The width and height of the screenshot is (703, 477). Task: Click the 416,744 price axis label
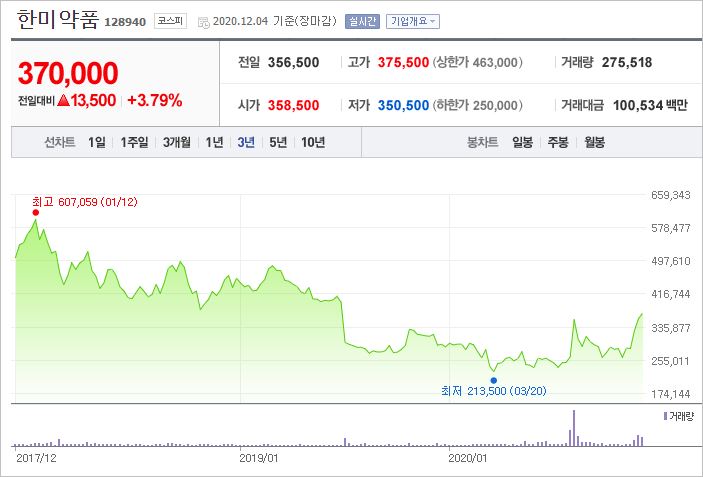[x=671, y=295]
